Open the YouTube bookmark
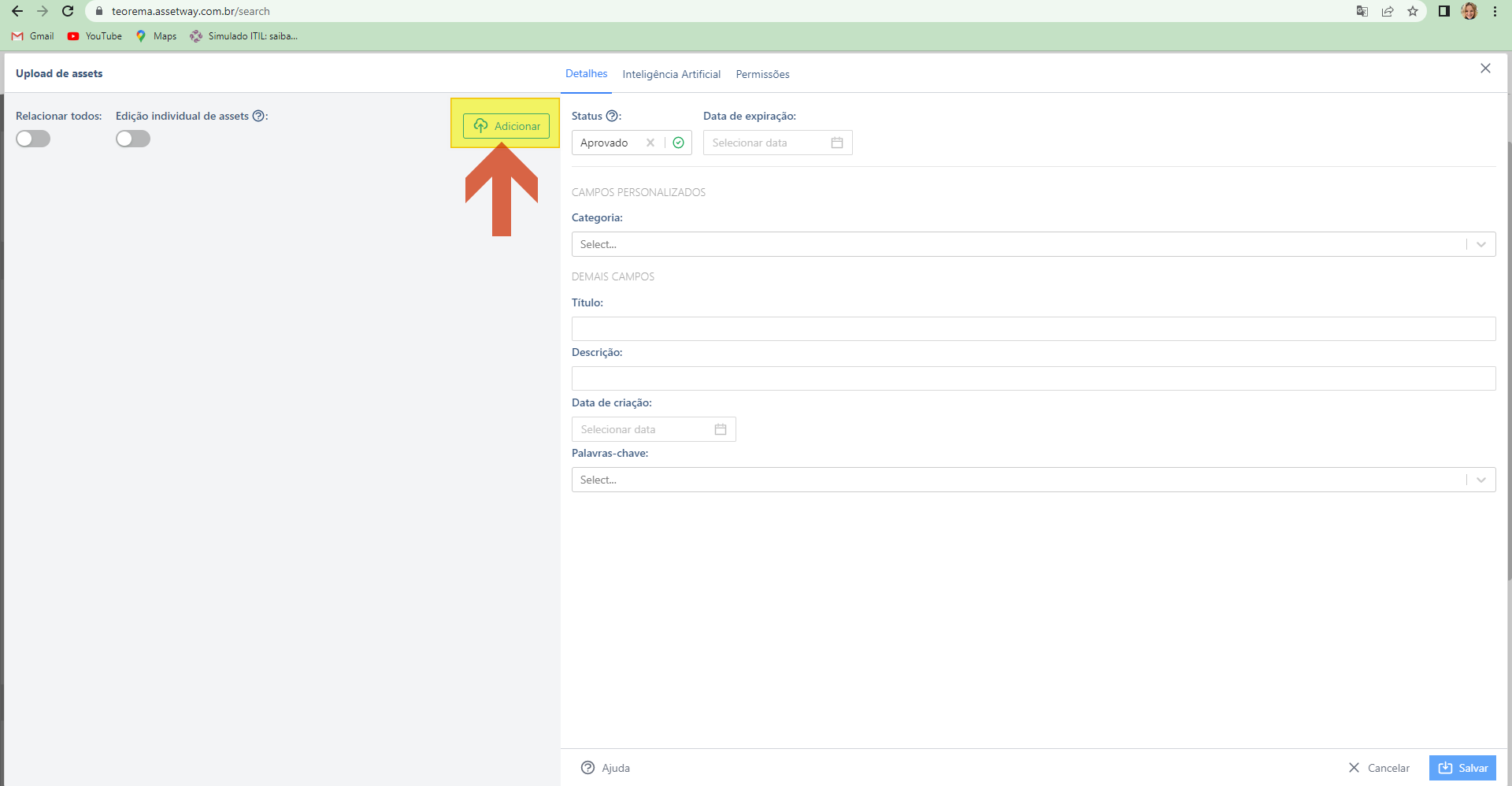 [x=95, y=36]
